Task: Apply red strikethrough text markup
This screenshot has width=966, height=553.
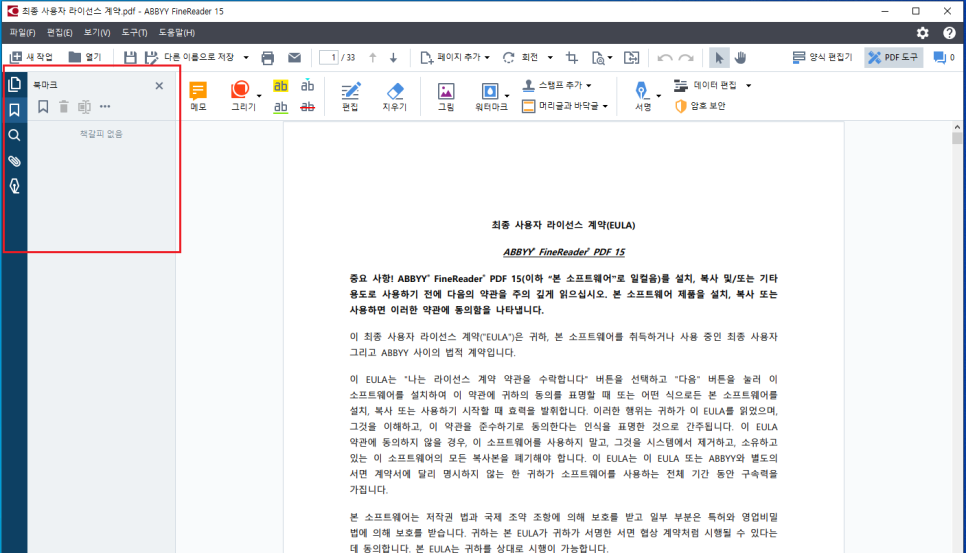Action: click(x=307, y=107)
